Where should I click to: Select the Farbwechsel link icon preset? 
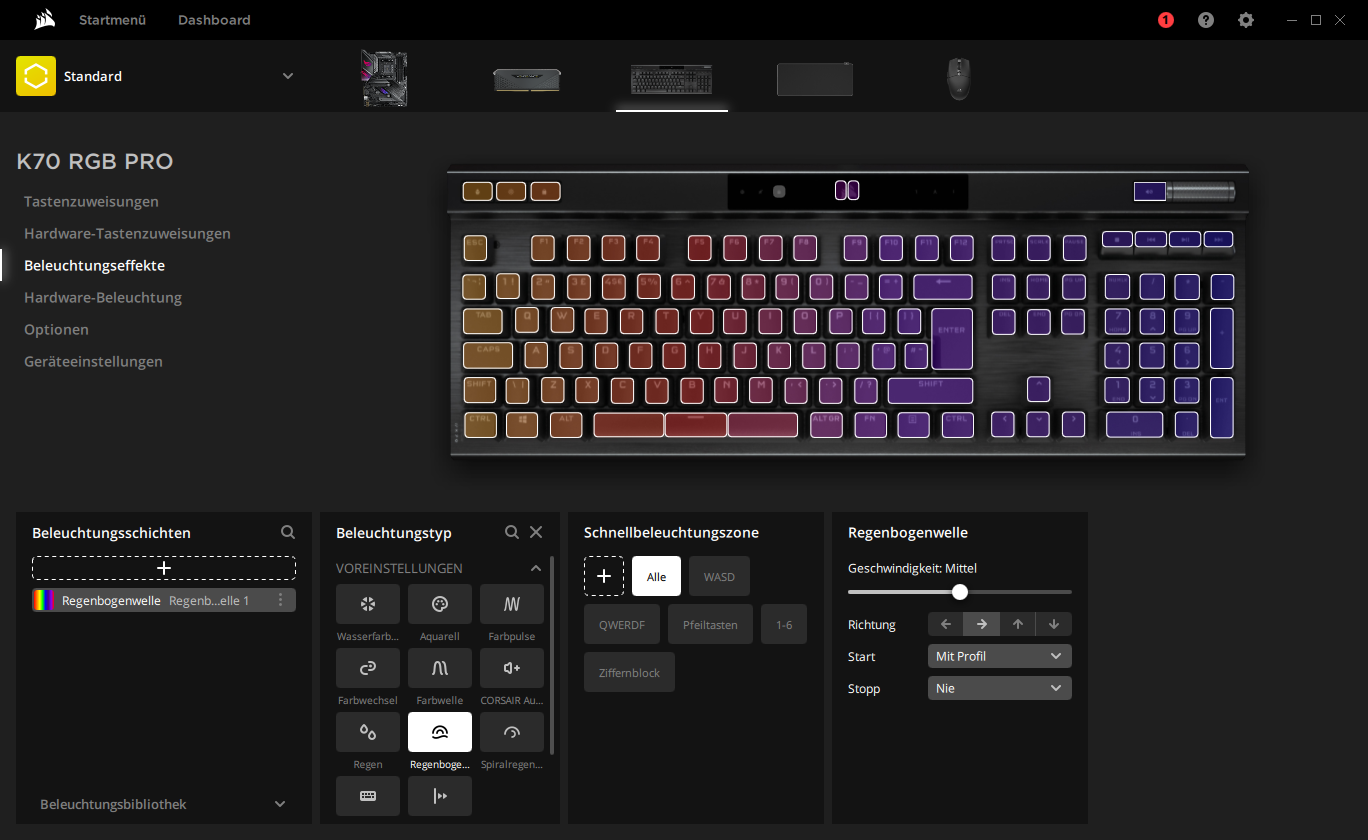coord(368,668)
